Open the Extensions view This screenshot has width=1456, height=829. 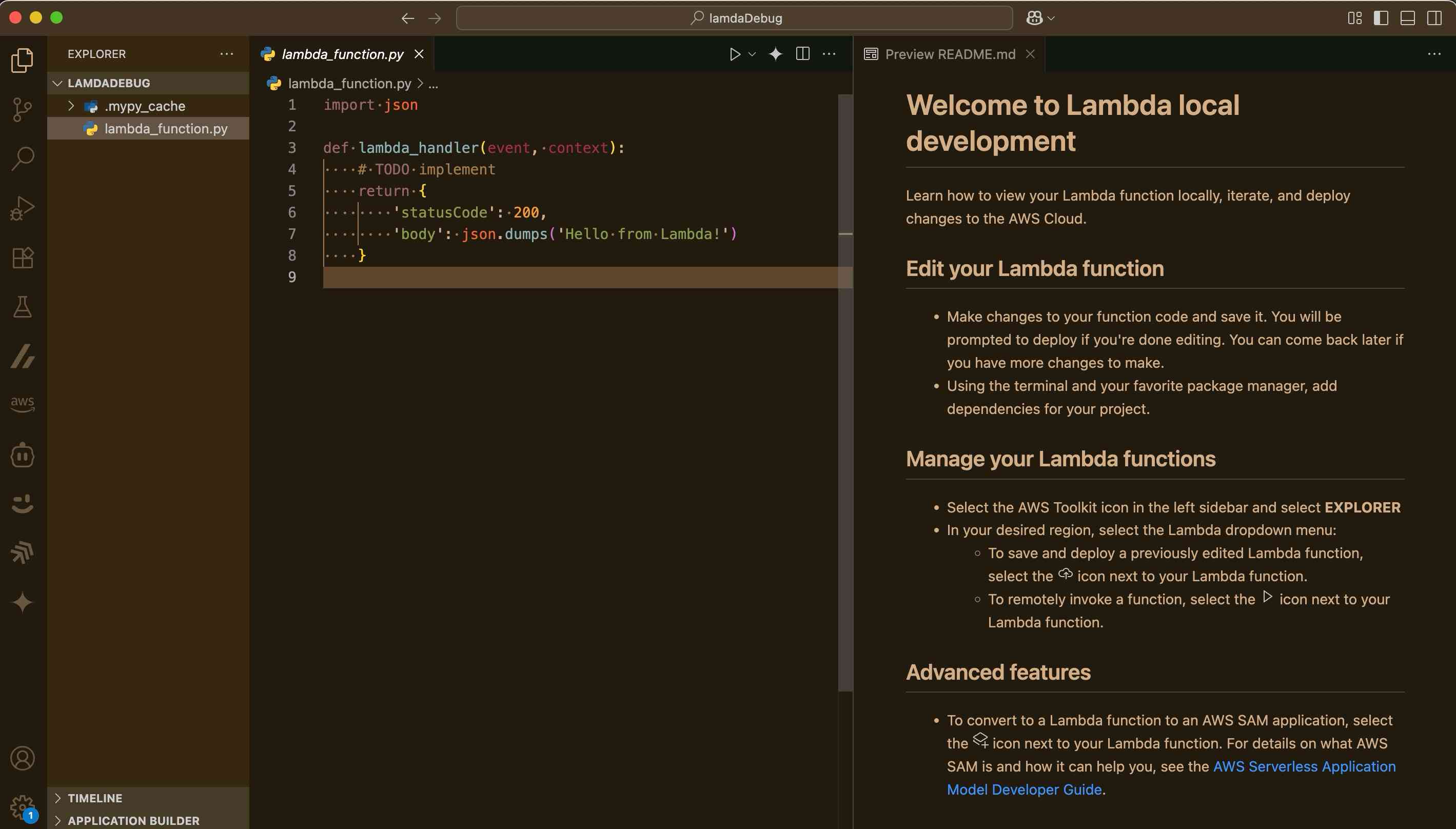point(22,258)
